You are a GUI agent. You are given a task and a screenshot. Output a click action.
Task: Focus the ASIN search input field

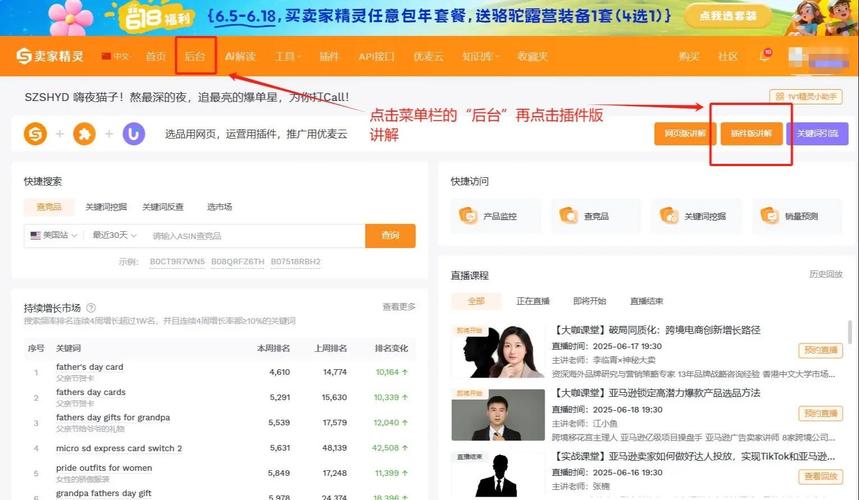tap(255, 235)
